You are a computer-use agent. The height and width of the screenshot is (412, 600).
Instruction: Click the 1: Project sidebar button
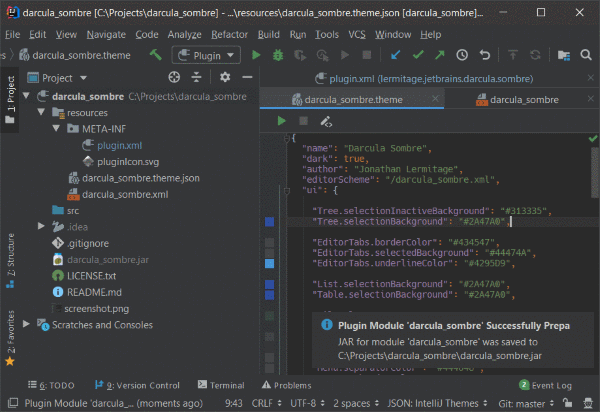[10, 99]
